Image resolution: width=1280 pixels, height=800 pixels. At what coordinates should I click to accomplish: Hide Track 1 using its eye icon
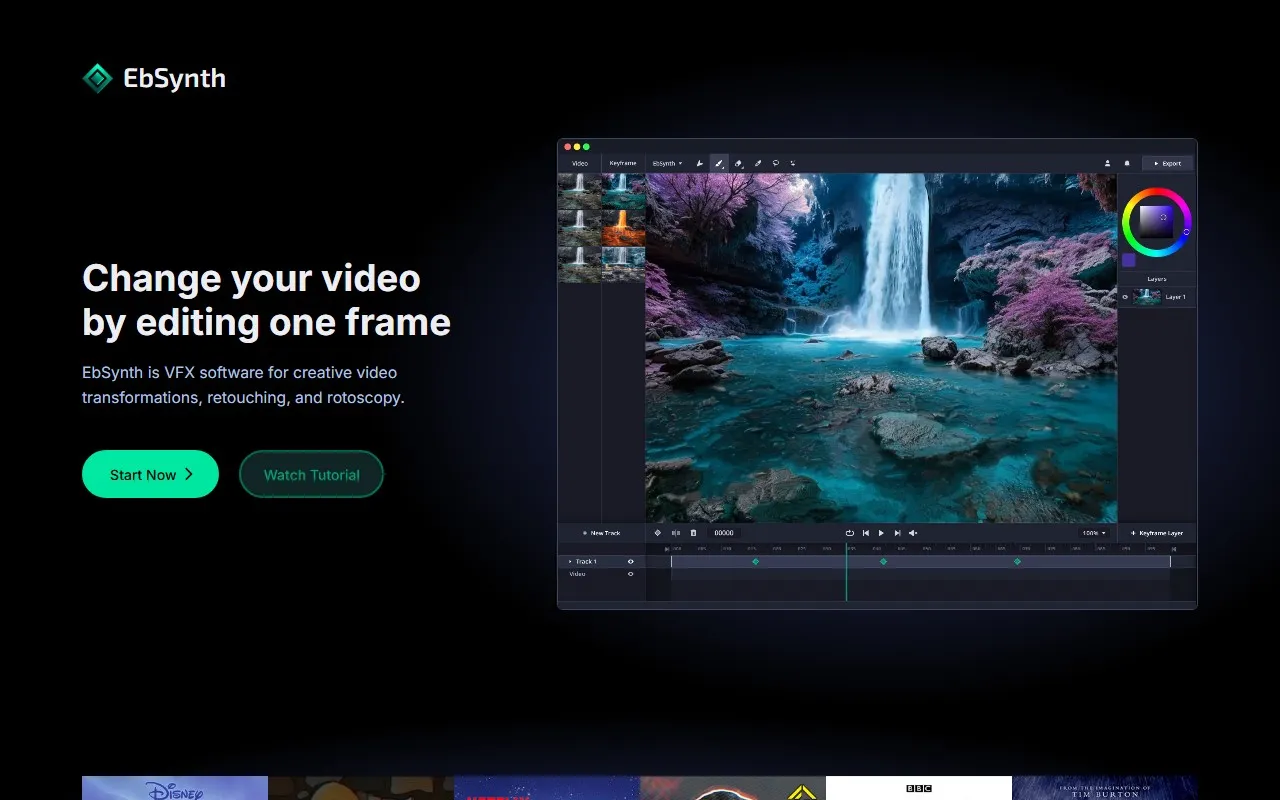(630, 562)
